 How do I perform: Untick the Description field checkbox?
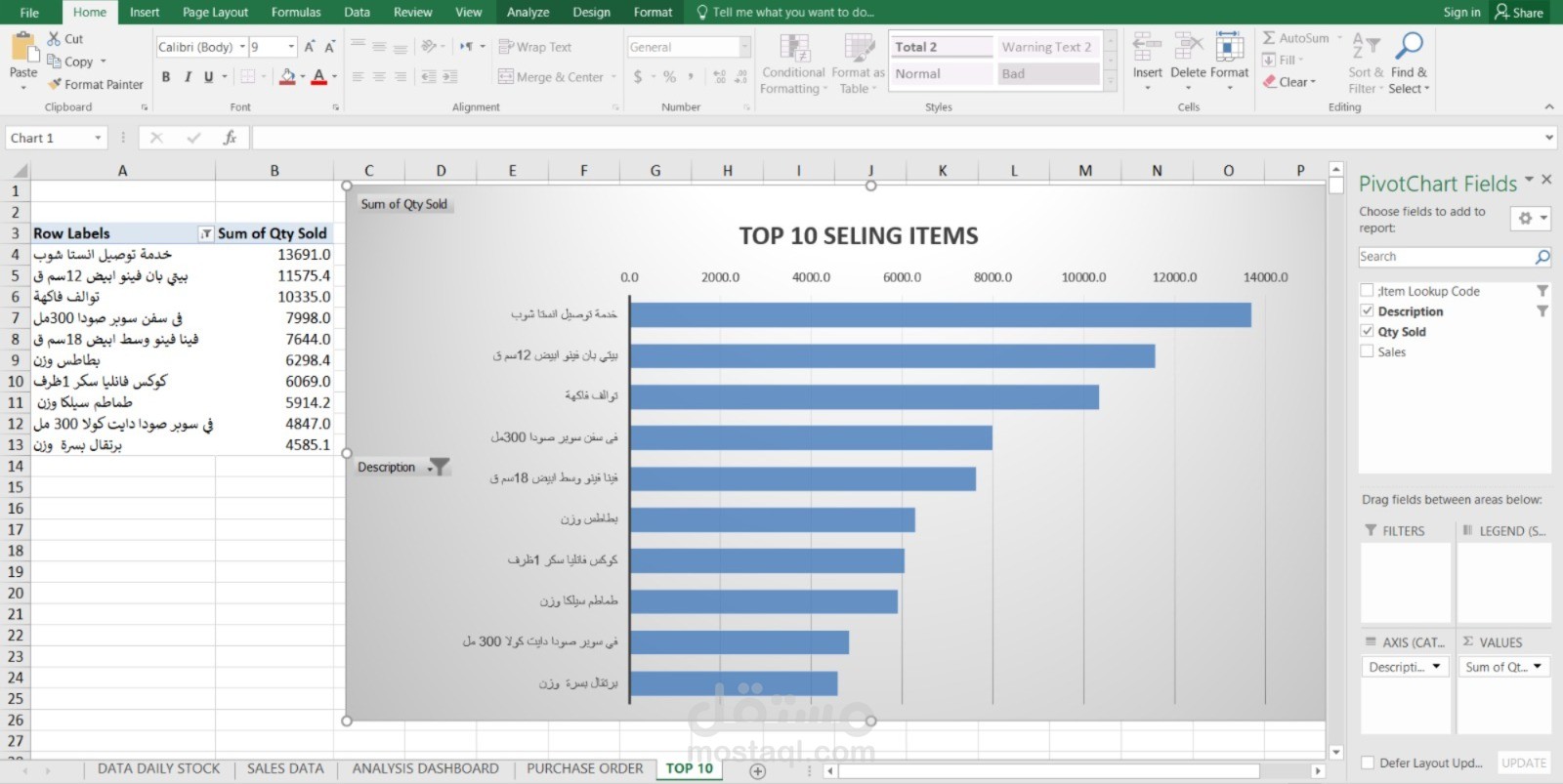pyautogui.click(x=1367, y=310)
